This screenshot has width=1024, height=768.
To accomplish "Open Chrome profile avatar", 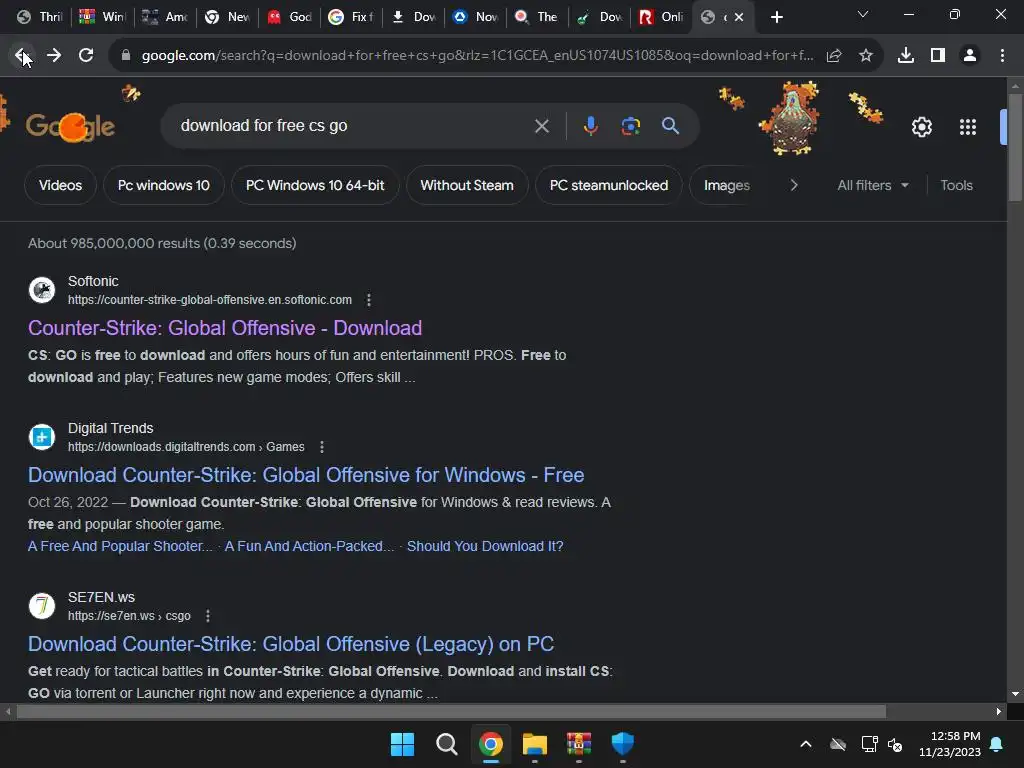I will click(x=970, y=56).
